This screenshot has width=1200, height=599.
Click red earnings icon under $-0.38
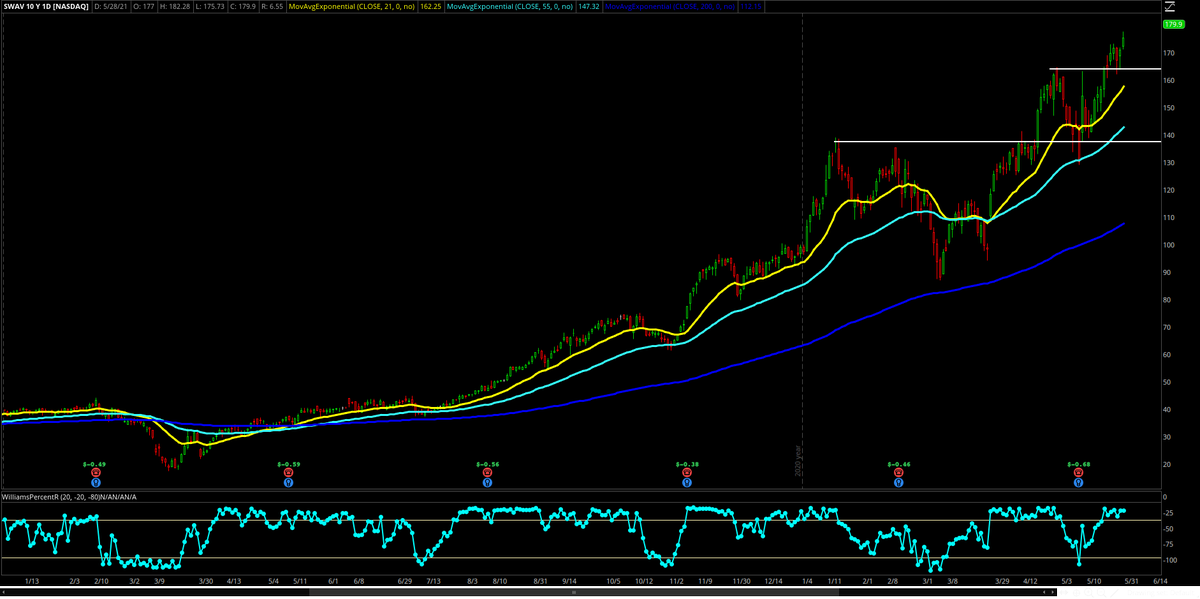[687, 473]
